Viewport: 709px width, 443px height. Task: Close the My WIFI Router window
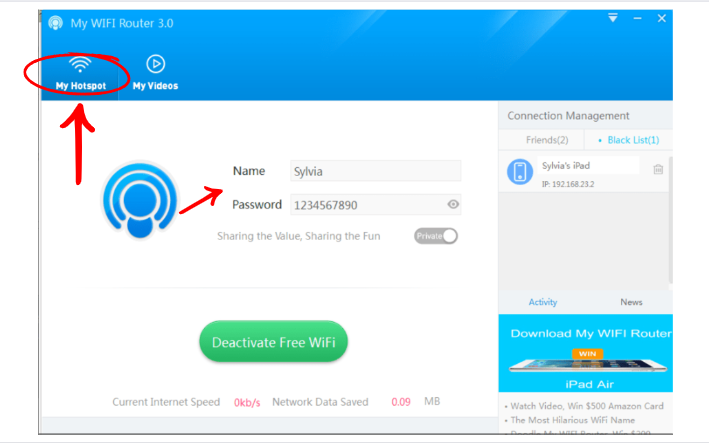point(662,18)
